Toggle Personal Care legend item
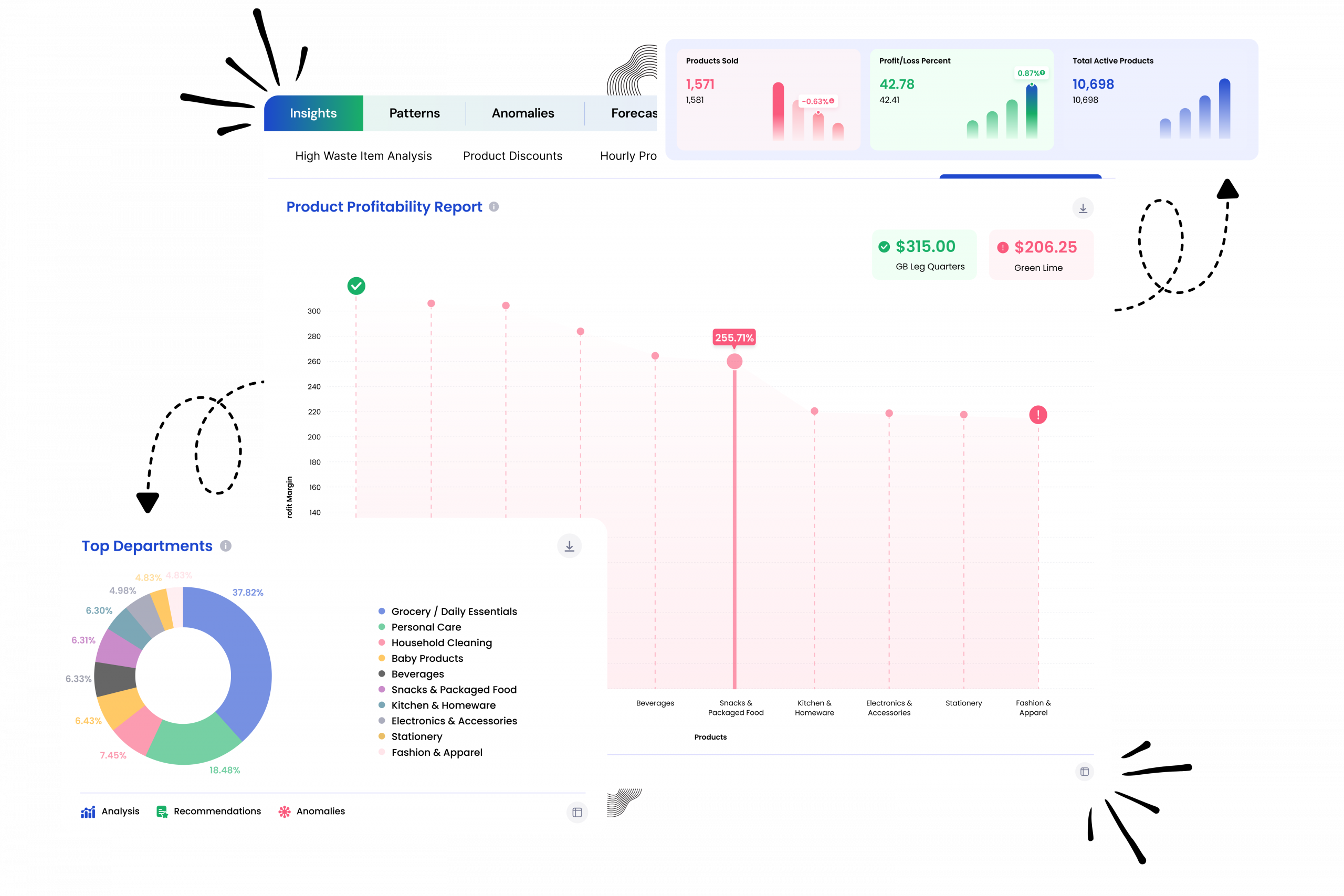This screenshot has width=1344, height=896. point(426,627)
